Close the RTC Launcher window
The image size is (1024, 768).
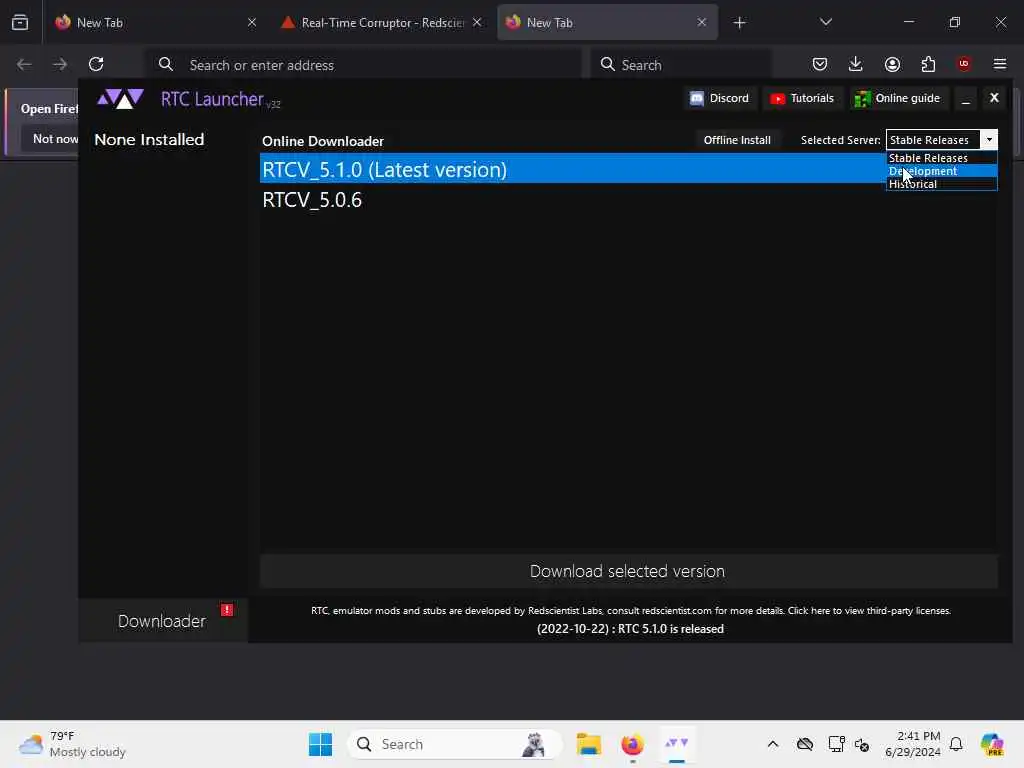tap(994, 97)
